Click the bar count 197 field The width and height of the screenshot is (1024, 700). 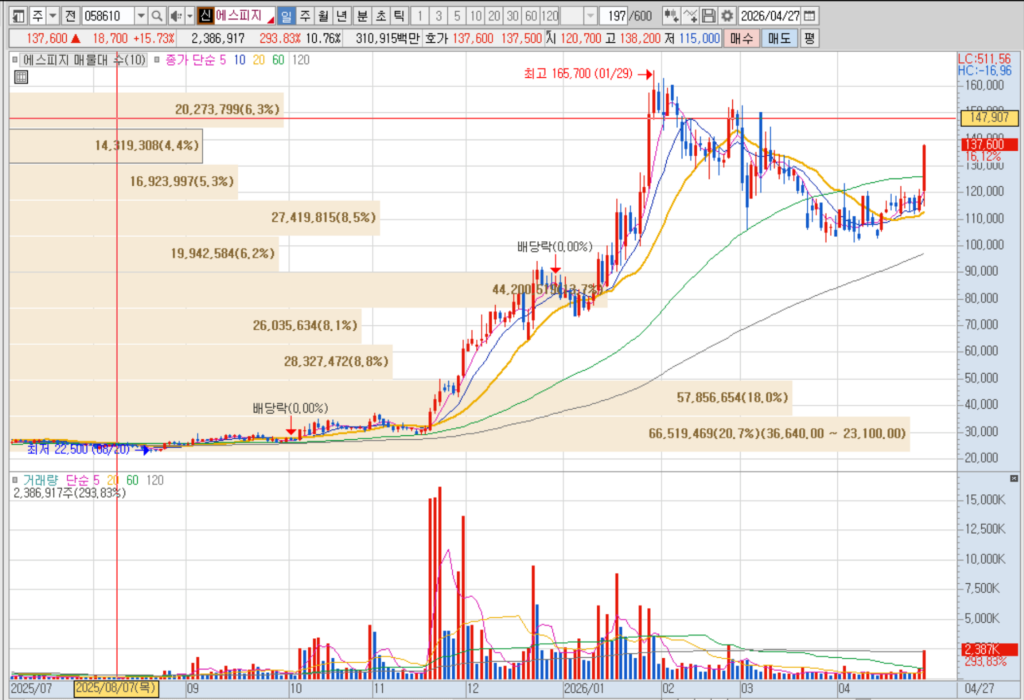pos(613,16)
